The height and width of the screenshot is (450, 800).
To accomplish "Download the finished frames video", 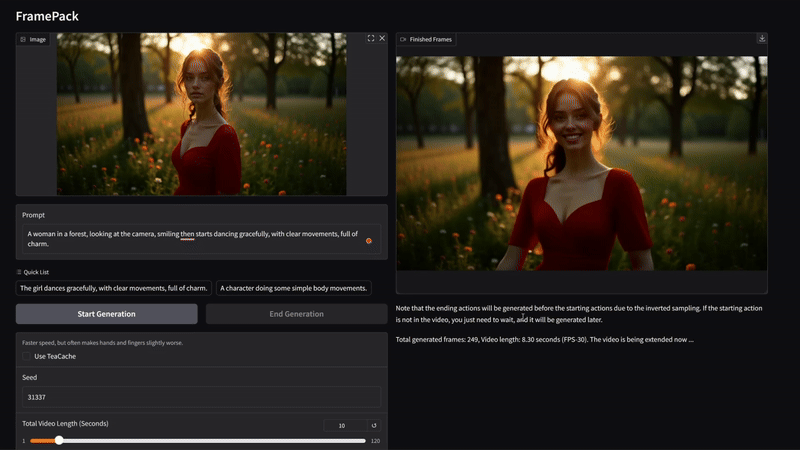I will point(762,39).
